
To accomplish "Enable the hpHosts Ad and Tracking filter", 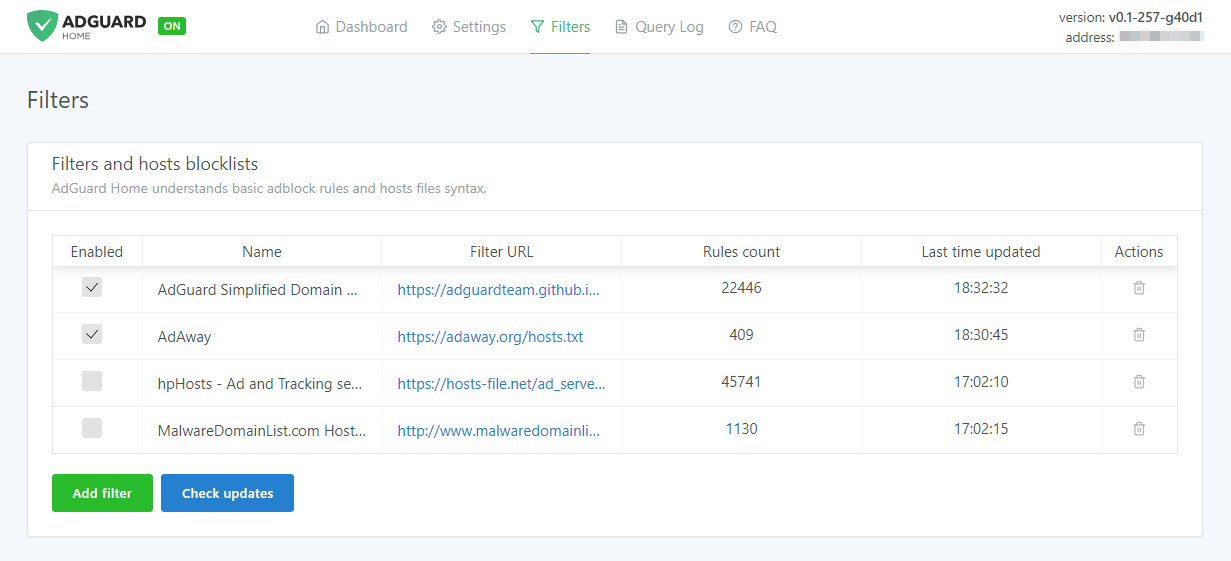I will (x=92, y=381).
